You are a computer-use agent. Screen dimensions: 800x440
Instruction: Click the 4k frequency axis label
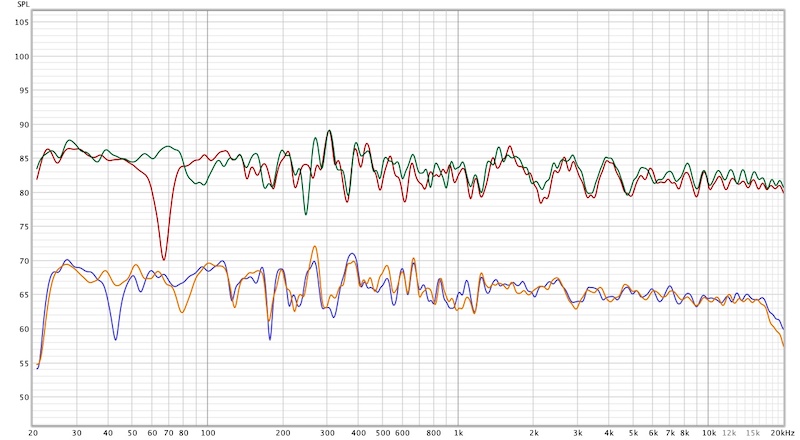pos(609,433)
